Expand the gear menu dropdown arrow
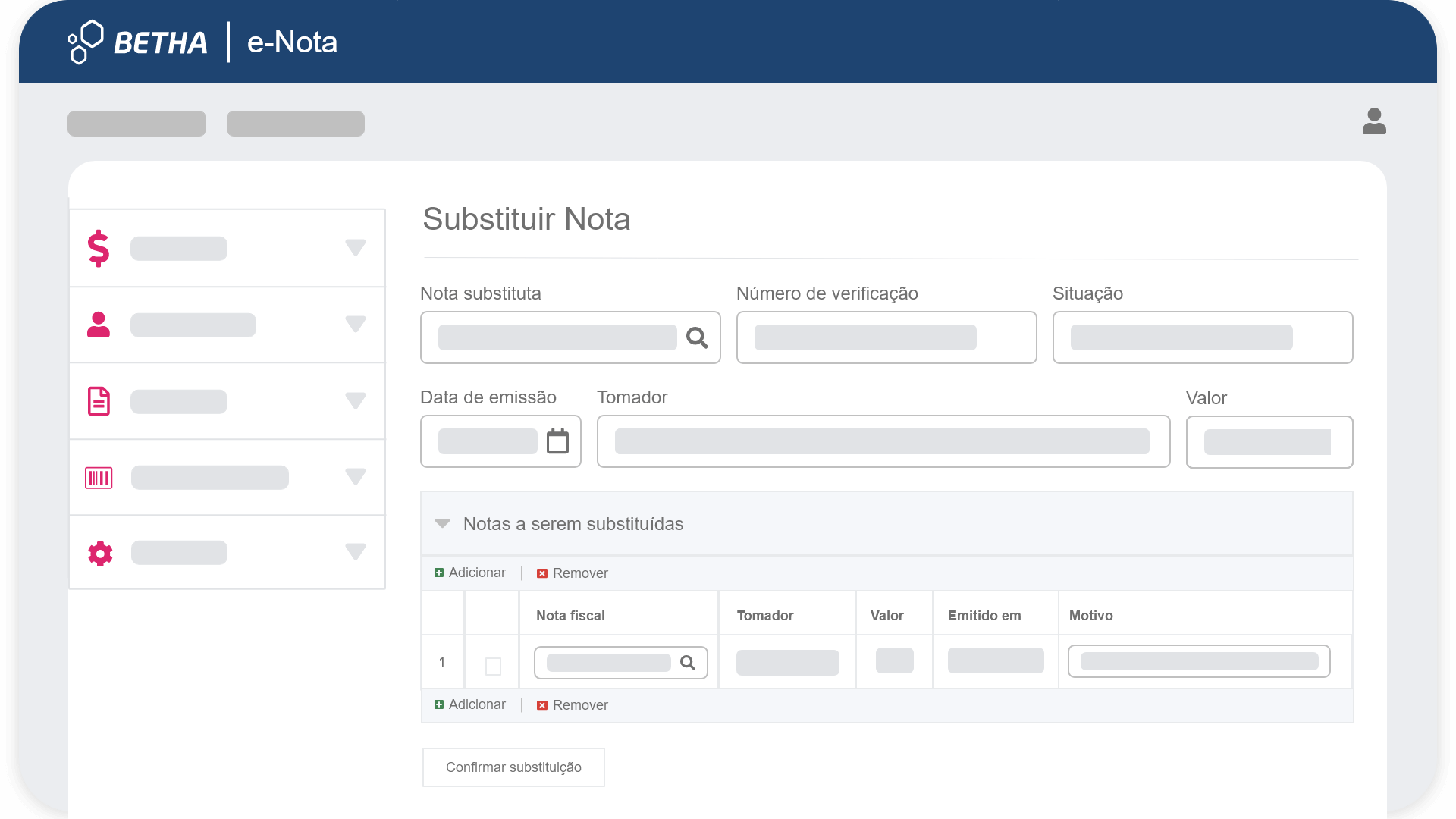Viewport: 1456px width, 819px height. click(355, 551)
